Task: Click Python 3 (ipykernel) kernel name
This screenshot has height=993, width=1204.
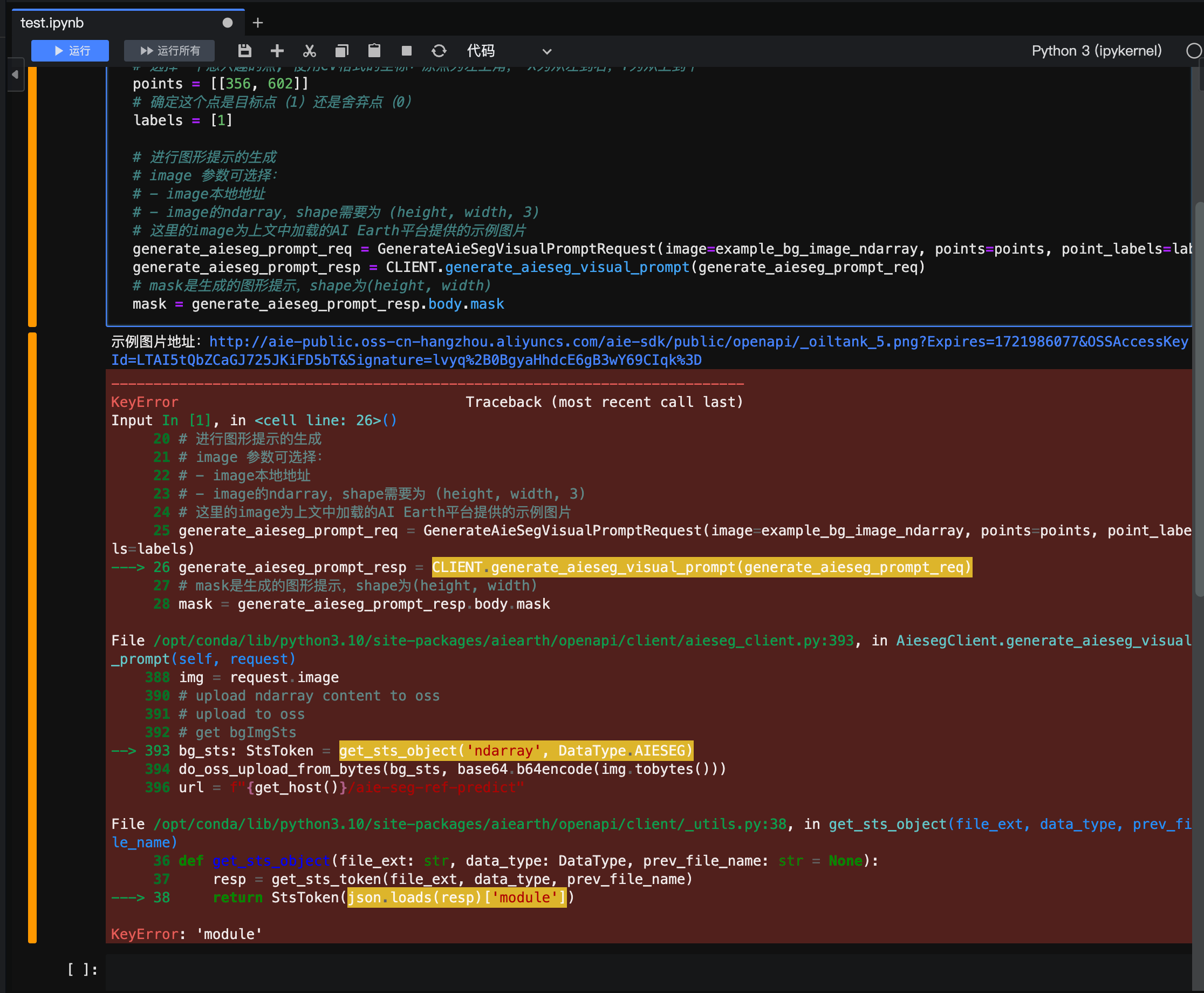Action: [x=1097, y=51]
